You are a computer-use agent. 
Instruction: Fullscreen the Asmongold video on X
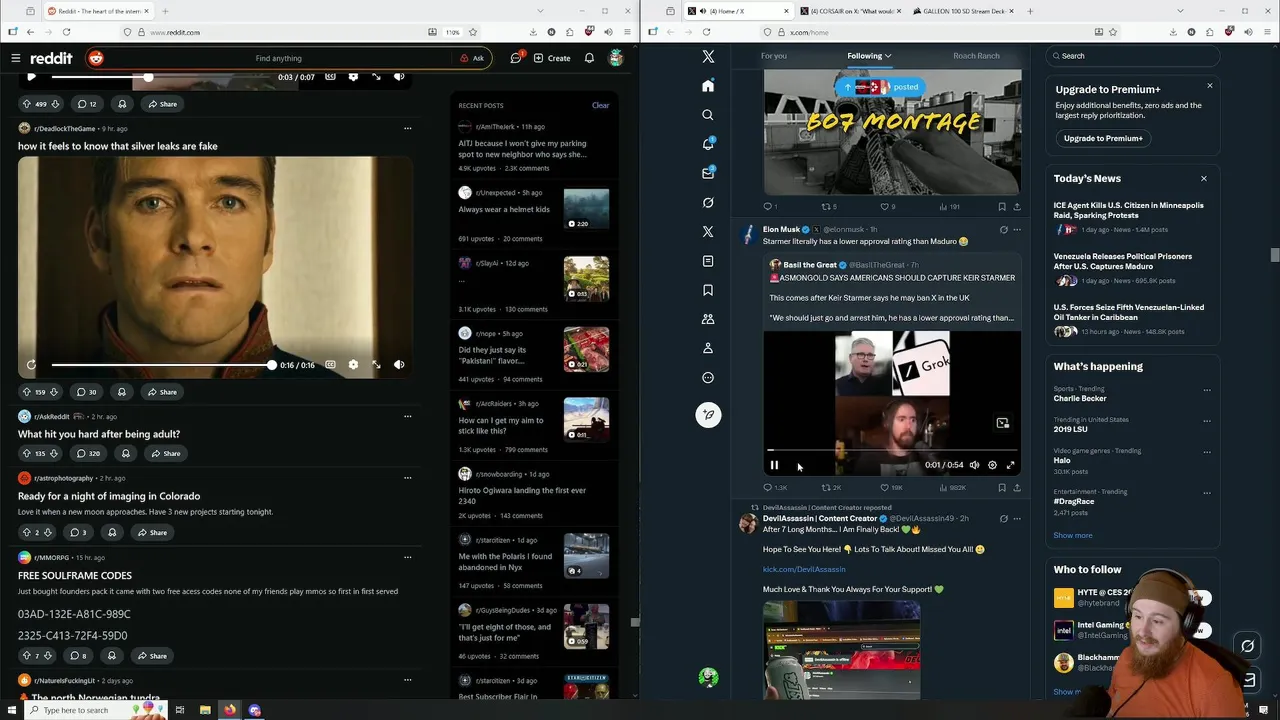pyautogui.click(x=1010, y=465)
